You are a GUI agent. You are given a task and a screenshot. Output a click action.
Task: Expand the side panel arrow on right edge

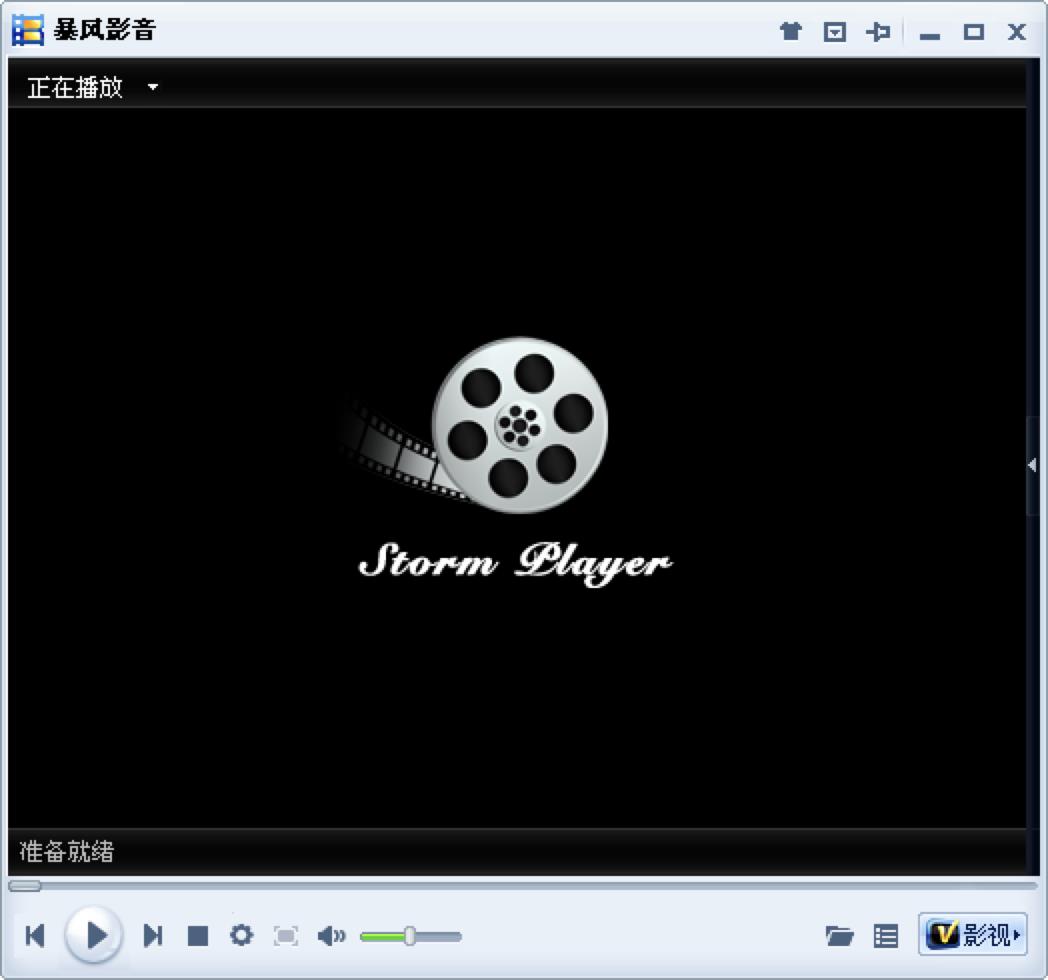pos(1033,465)
